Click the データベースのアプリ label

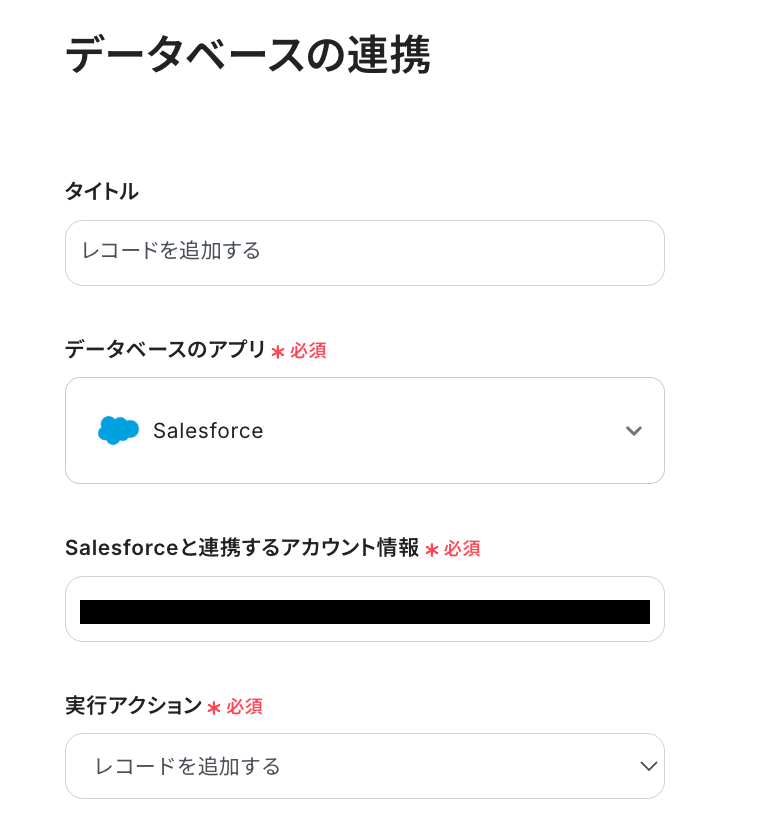(x=165, y=350)
